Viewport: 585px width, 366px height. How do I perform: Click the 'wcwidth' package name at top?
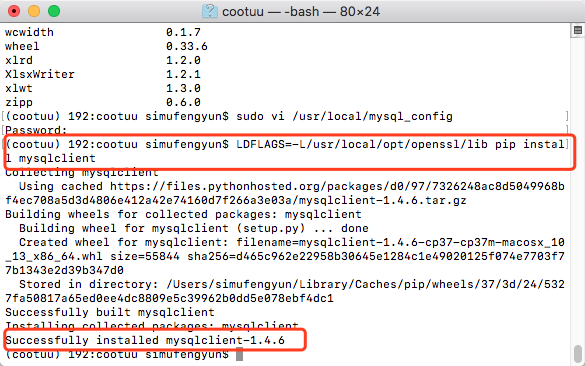29,32
